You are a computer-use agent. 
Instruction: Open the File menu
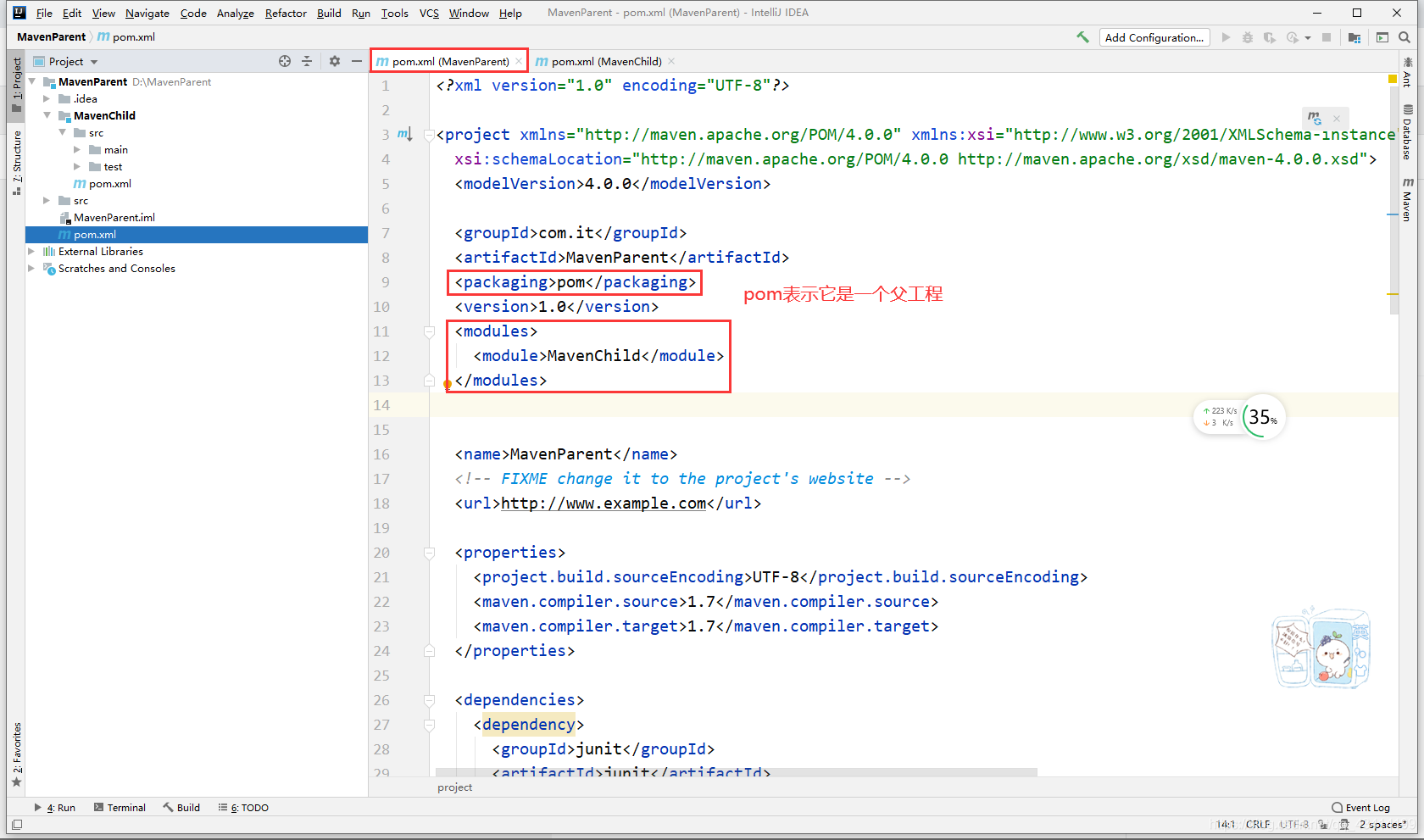44,13
